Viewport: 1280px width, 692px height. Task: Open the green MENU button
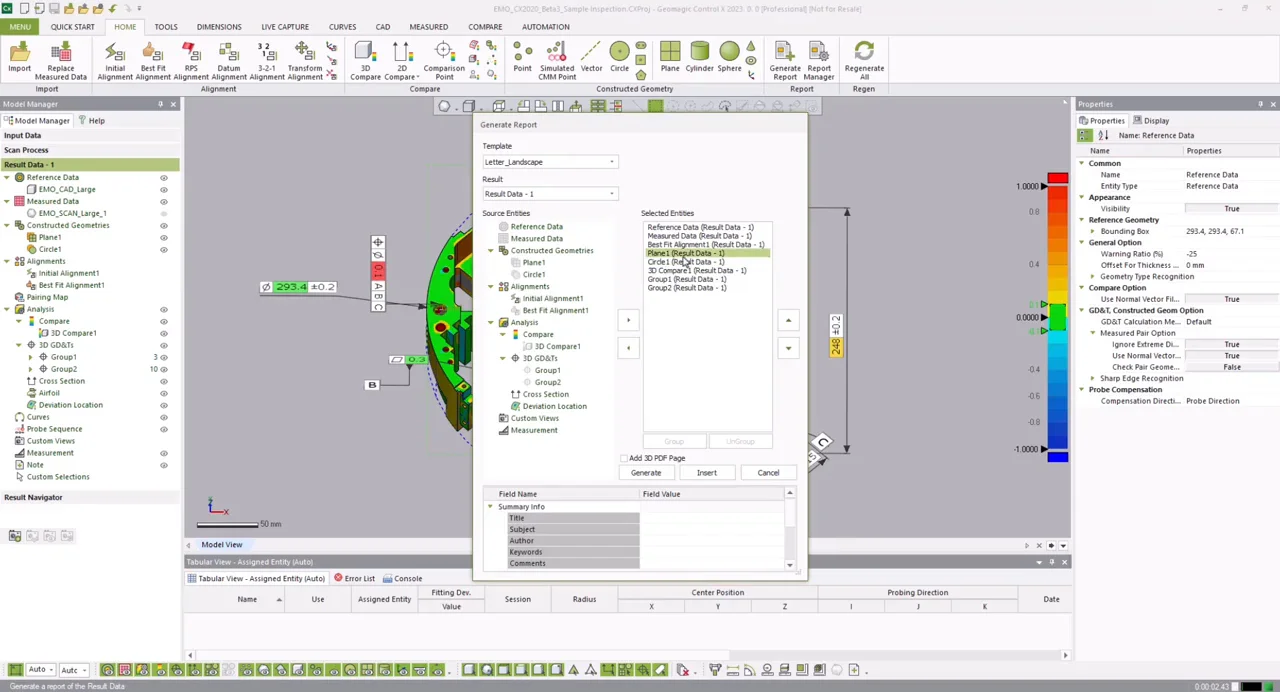click(x=20, y=27)
